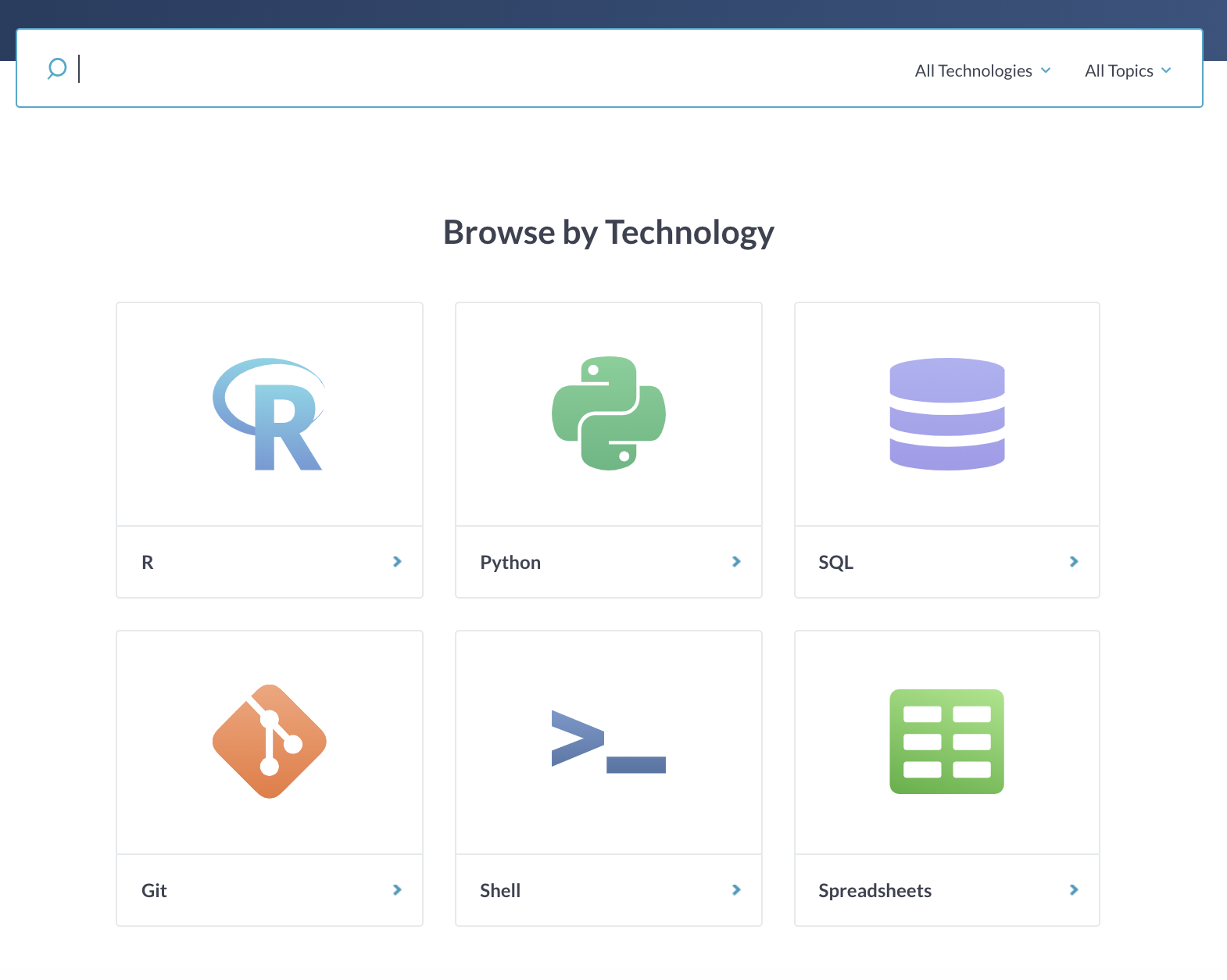The width and height of the screenshot is (1227, 980).
Task: Click the chevron arrow next to Git
Action: point(397,889)
